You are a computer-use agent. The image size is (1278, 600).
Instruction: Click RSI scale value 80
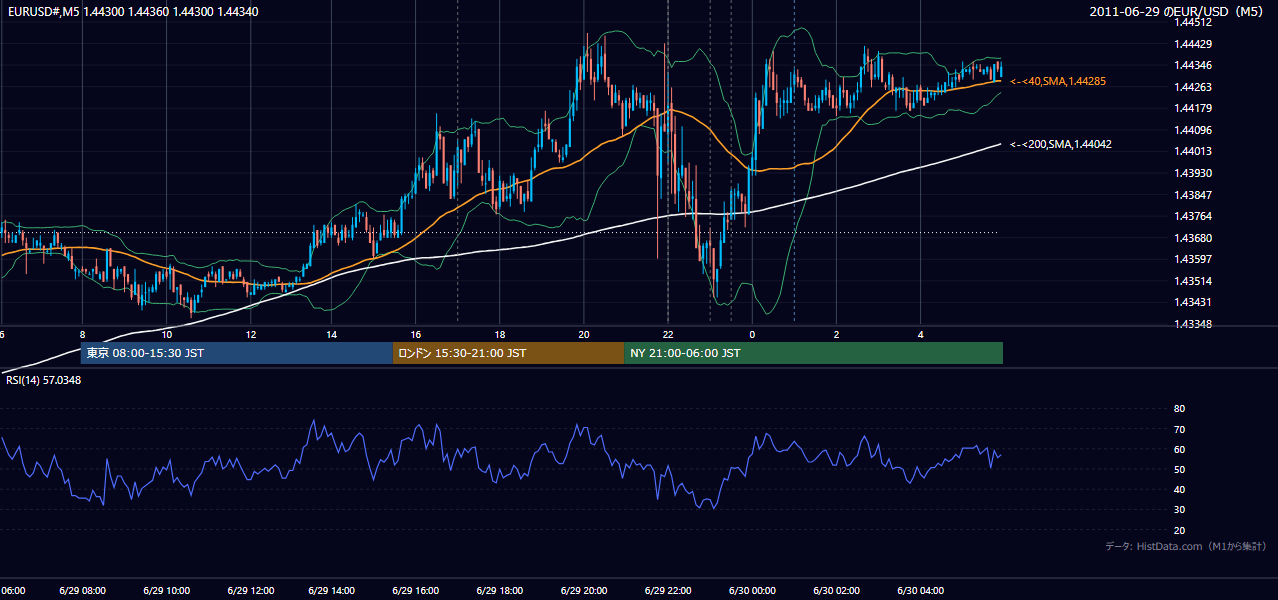pos(1179,409)
